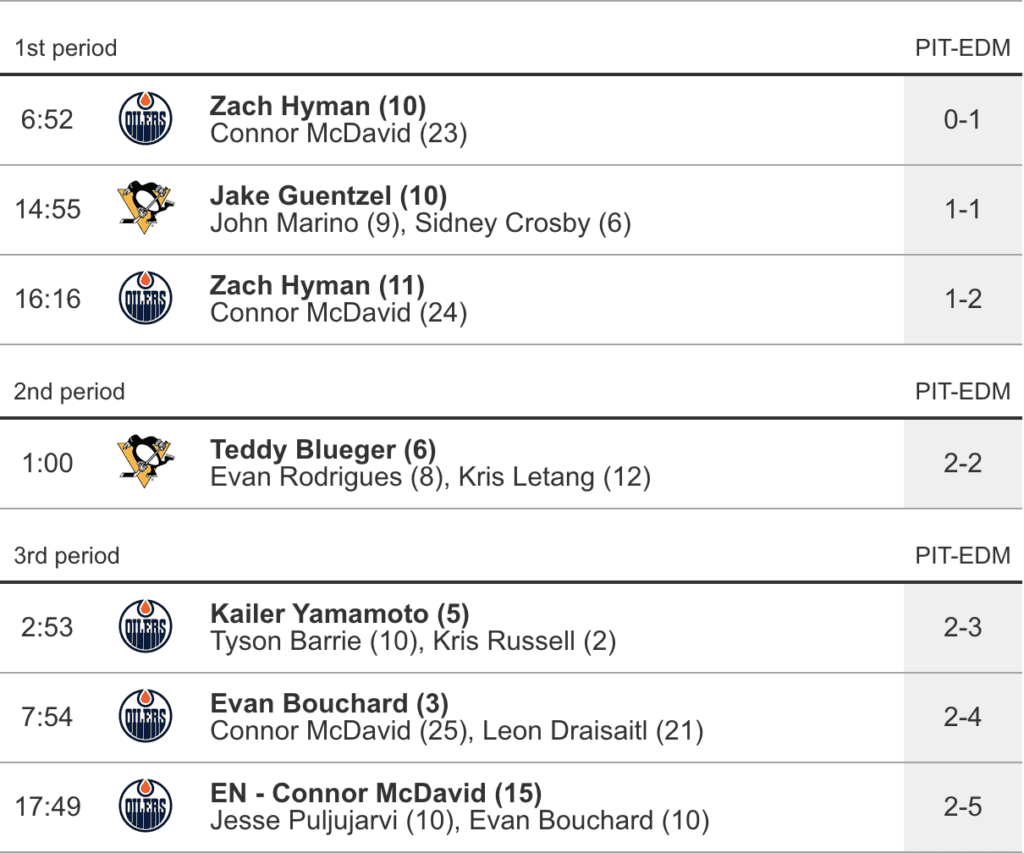Click Oilers logo on the empty-net goal row
Screen dimensions: 1024x853
click(145, 806)
